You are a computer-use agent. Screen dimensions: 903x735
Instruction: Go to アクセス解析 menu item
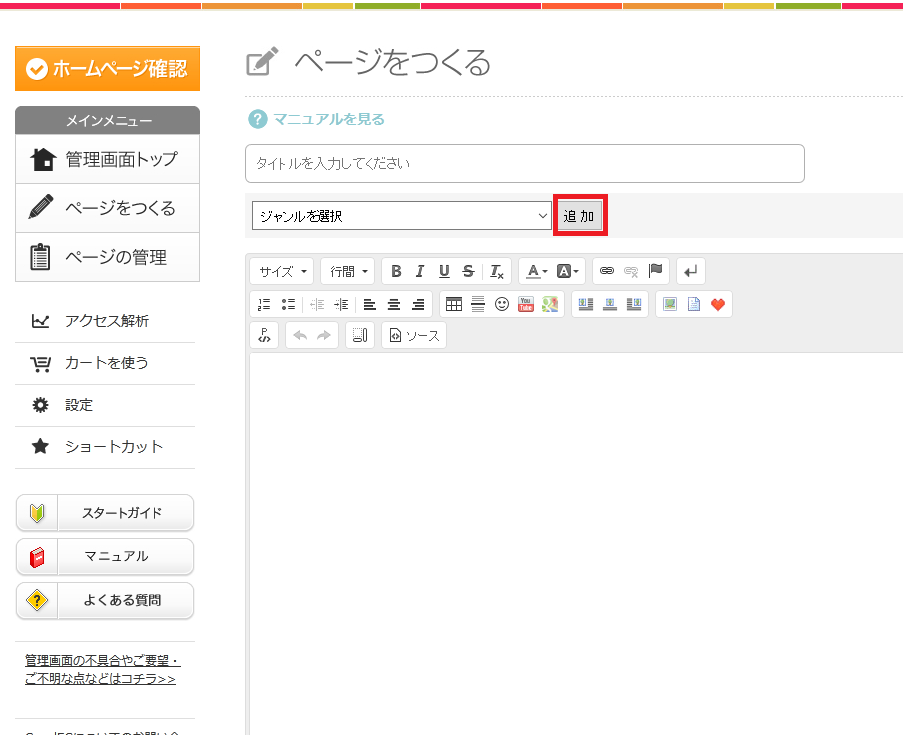[106, 321]
